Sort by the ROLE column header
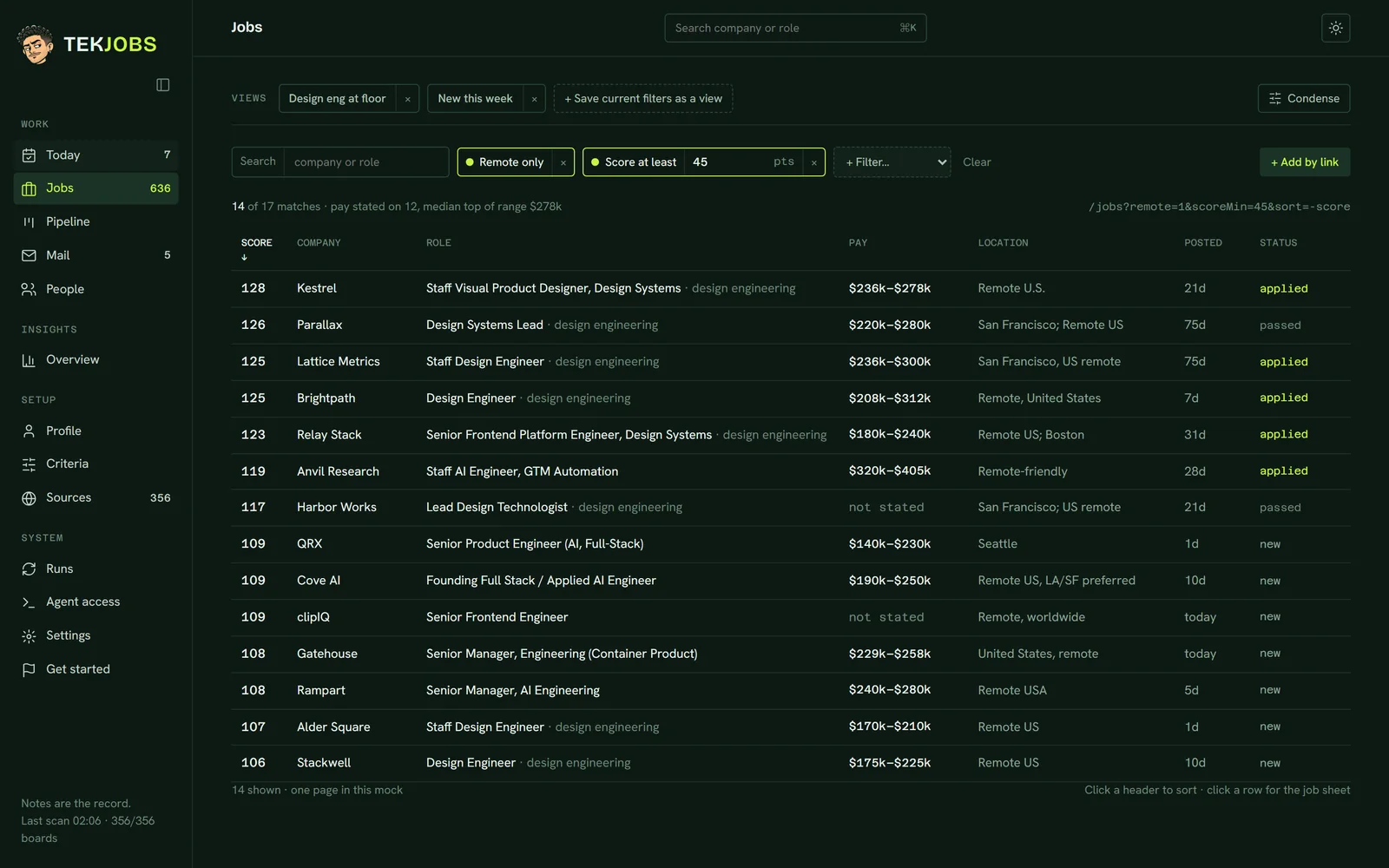Viewport: 1389px width, 868px height. point(438,243)
